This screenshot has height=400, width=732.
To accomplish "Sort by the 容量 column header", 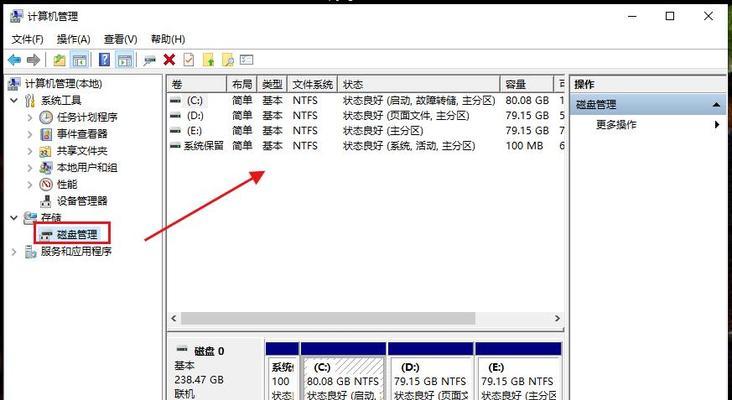I will (527, 84).
